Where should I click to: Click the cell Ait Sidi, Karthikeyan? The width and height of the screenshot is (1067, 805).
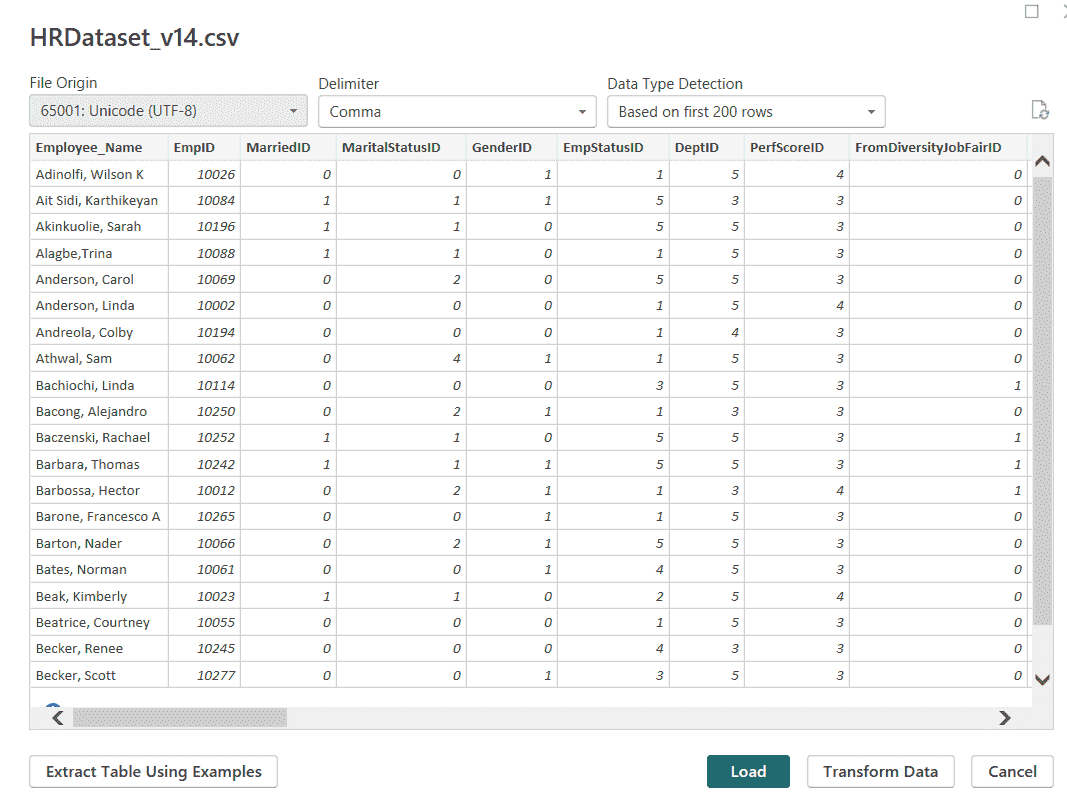coord(99,201)
